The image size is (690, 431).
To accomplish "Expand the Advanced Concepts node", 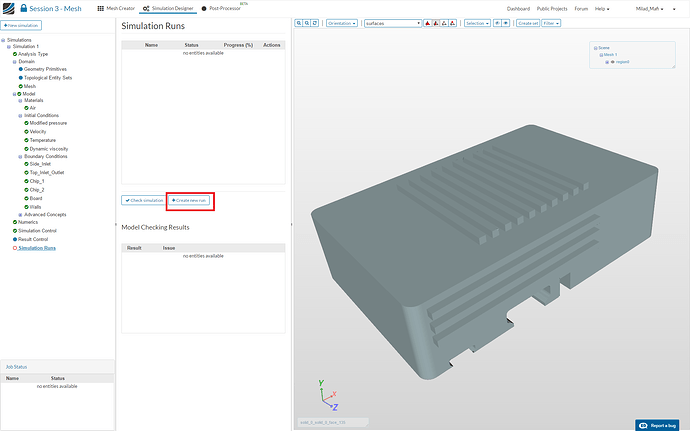I will tap(20, 215).
